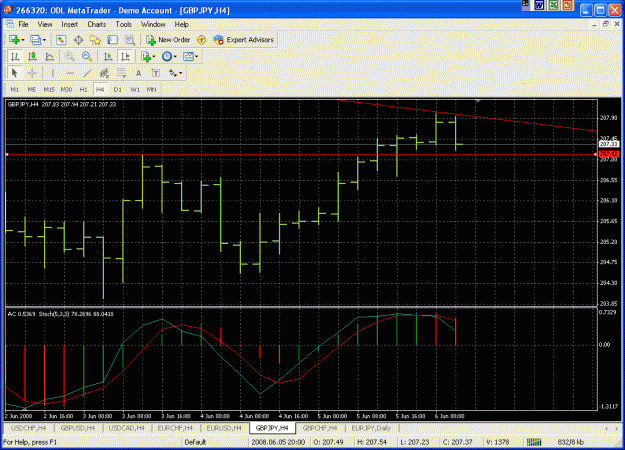Switch to the H1 timeframe
The width and height of the screenshot is (625, 450).
[x=83, y=90]
